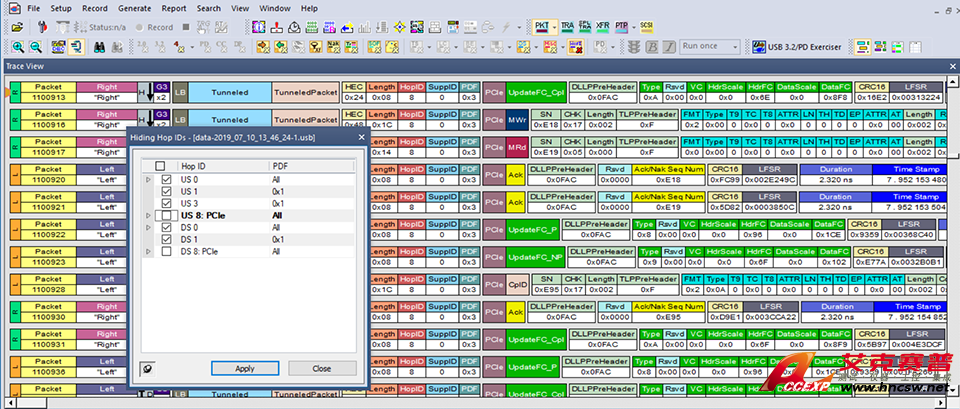Click the green UpdateFC_Cpl field in first packet
960x409 pixels.
(536, 93)
